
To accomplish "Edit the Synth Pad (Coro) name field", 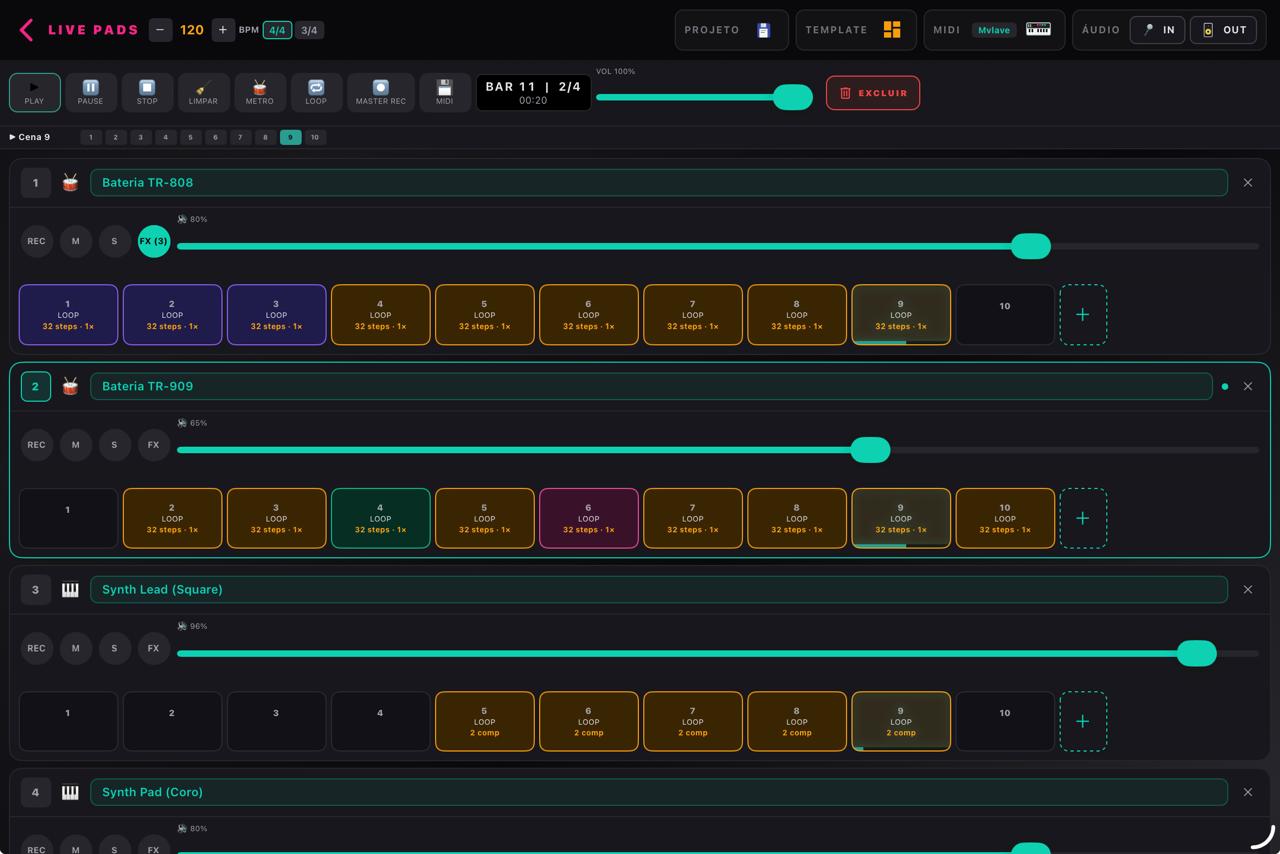I will click(659, 792).
